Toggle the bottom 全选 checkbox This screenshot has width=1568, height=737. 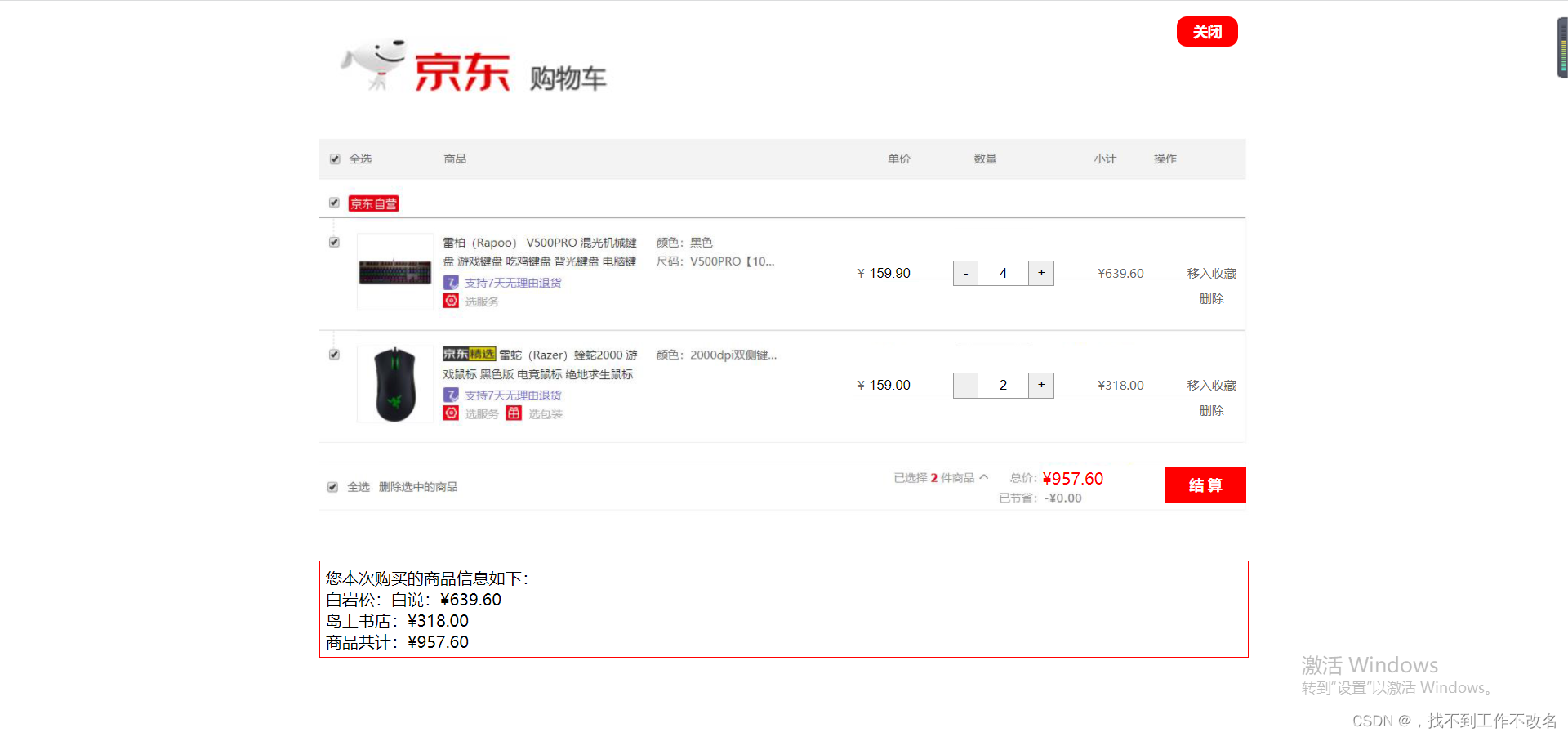[x=332, y=487]
